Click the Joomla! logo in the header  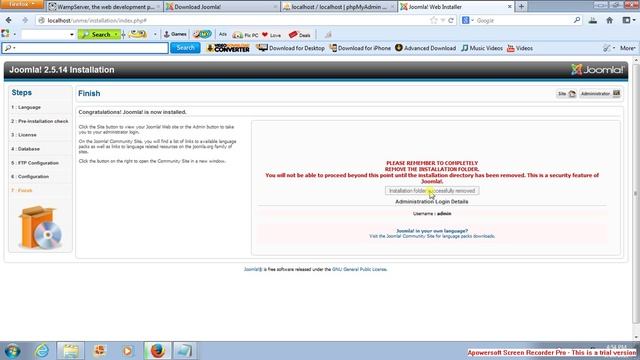[x=597, y=70]
